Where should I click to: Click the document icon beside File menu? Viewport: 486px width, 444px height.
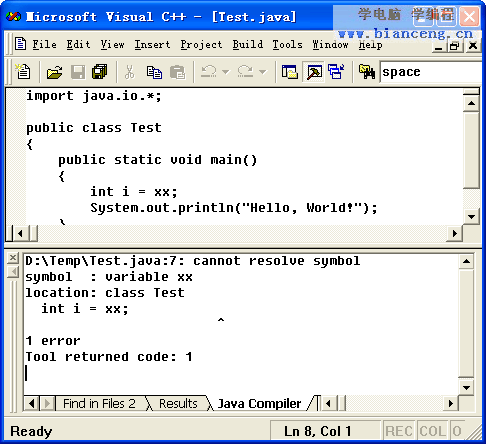click(x=20, y=44)
